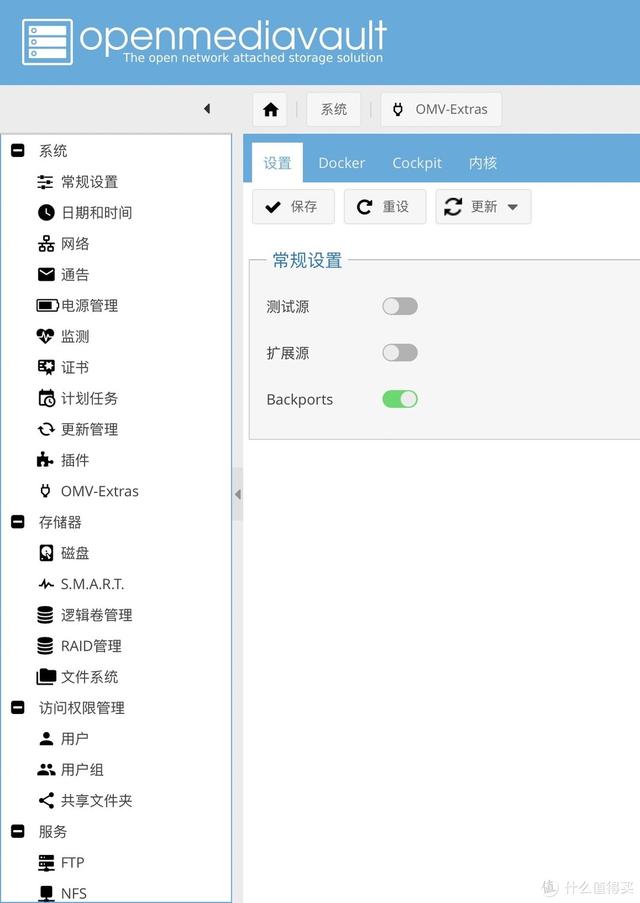Collapse the 系统 tree section

tap(18, 151)
